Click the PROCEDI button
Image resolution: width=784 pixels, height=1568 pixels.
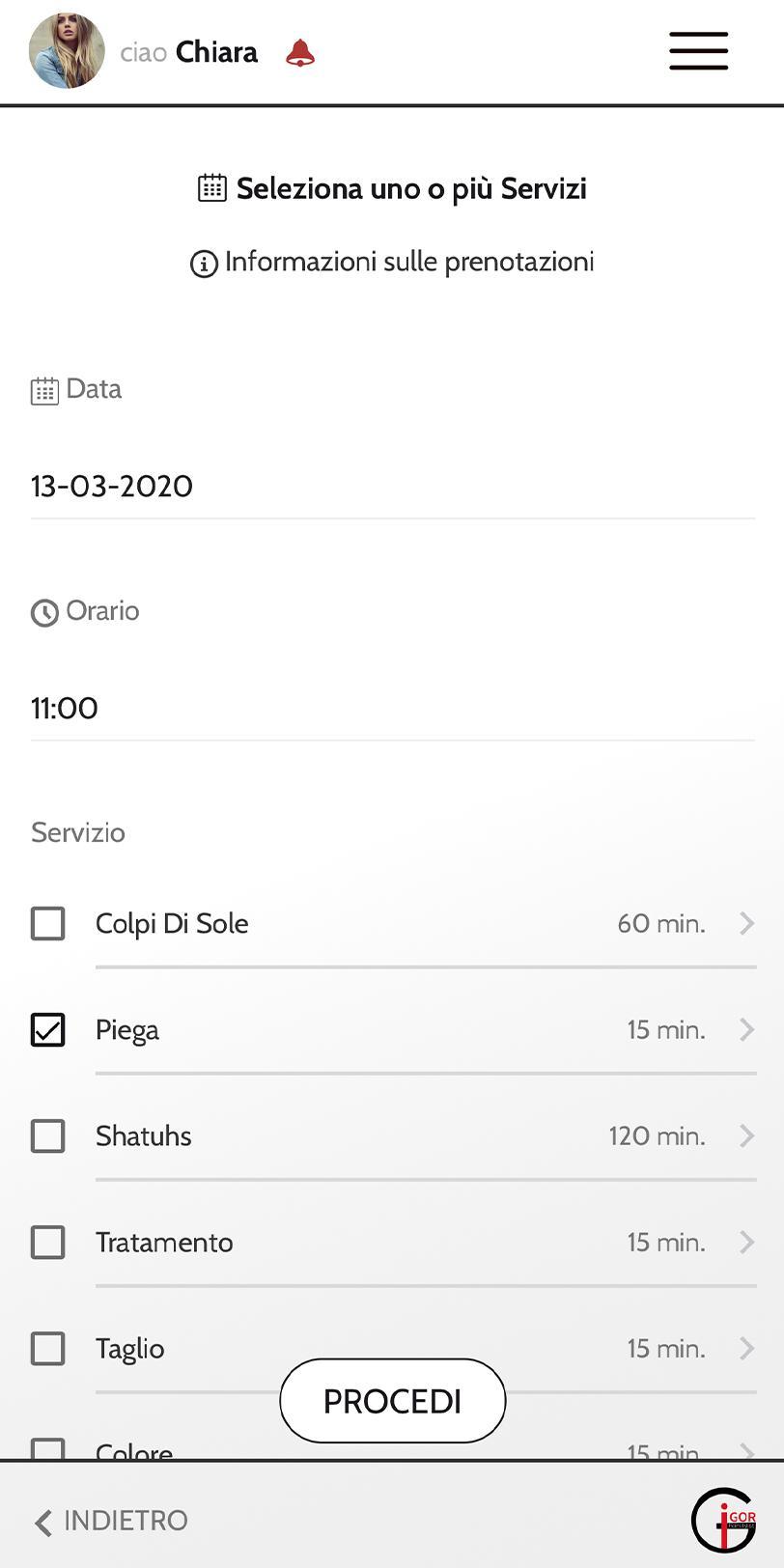click(393, 1401)
